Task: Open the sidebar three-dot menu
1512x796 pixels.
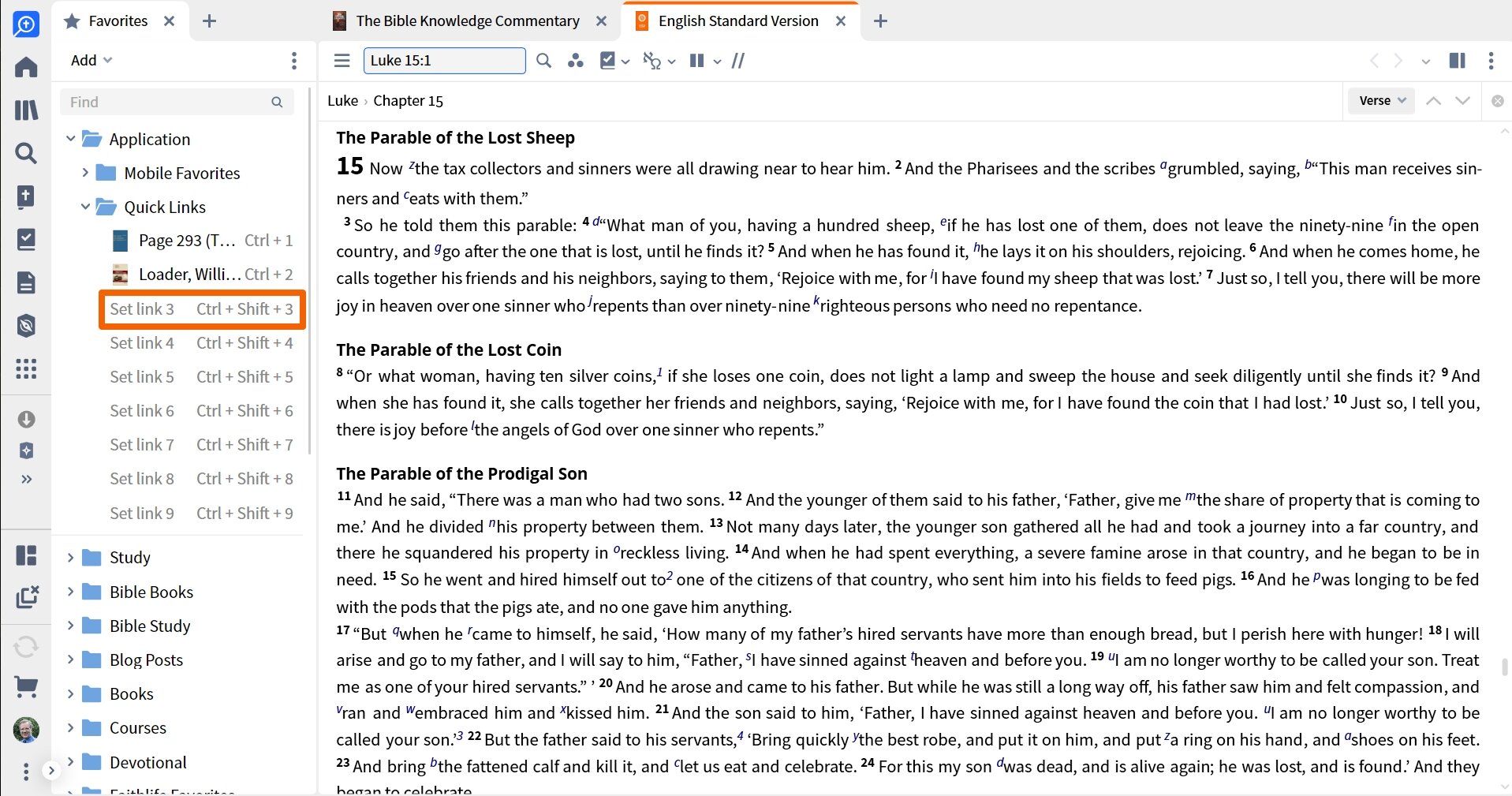Action: [26, 772]
